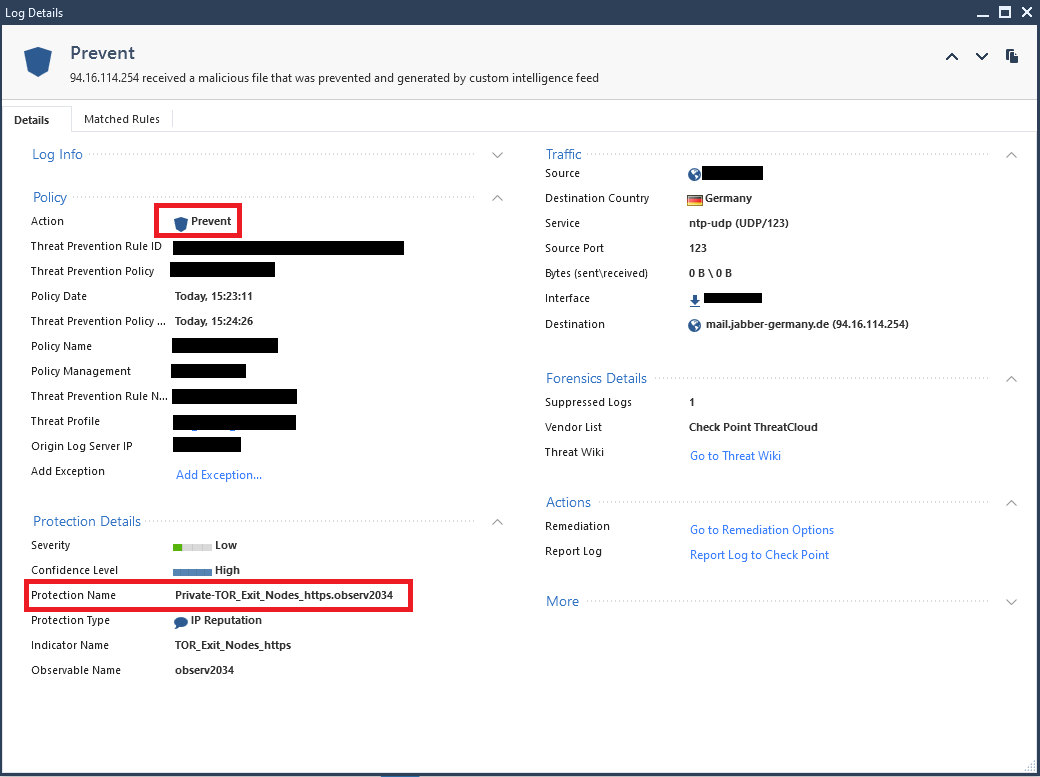This screenshot has height=777, width=1040.
Task: Click the Prevent shield icon in header
Action: pos(37,61)
